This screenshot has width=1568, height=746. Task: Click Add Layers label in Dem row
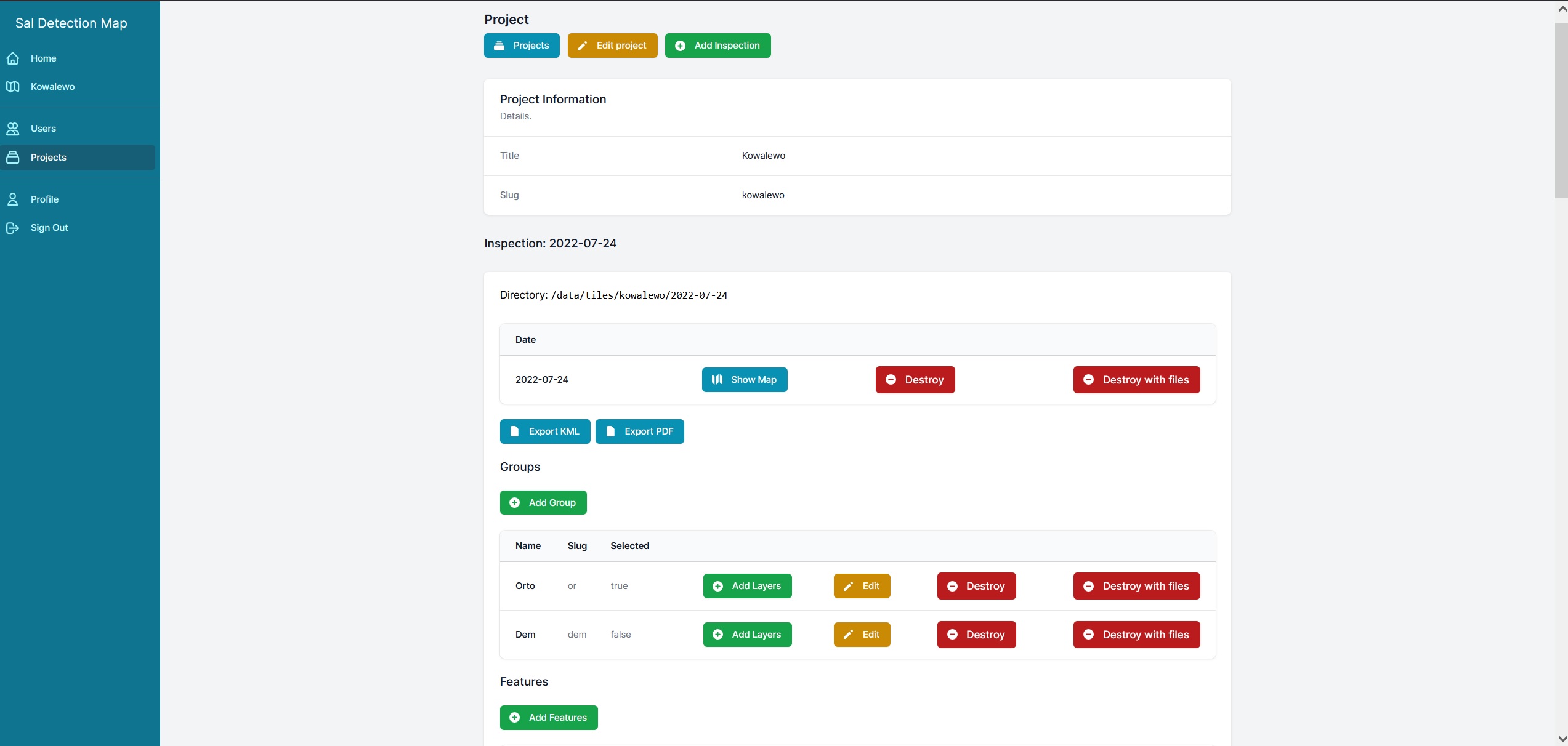pos(756,635)
